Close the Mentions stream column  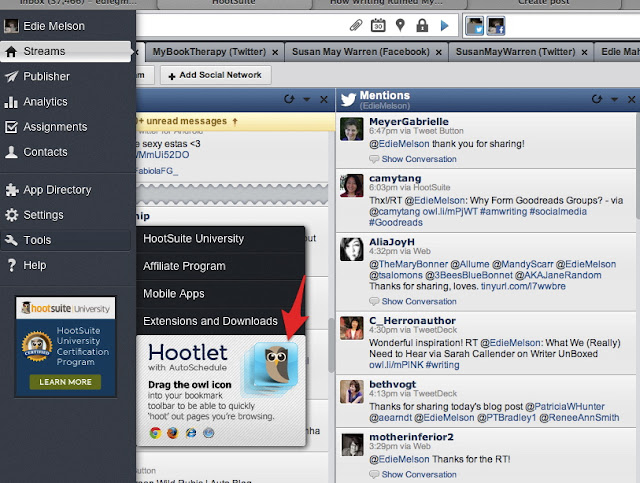coord(631,99)
